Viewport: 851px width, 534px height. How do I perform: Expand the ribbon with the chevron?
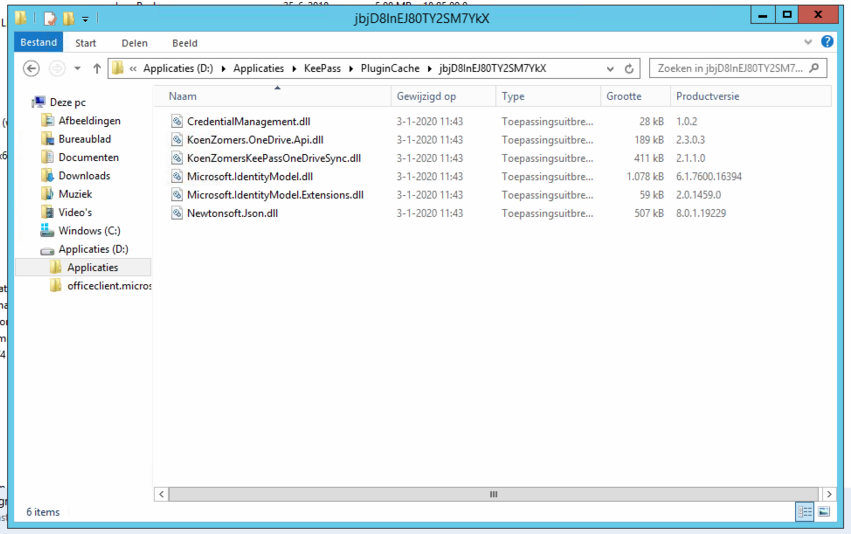click(x=808, y=42)
